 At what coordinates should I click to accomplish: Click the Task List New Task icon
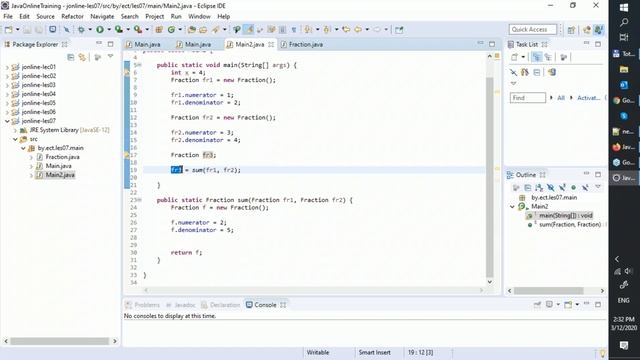pos(514,57)
